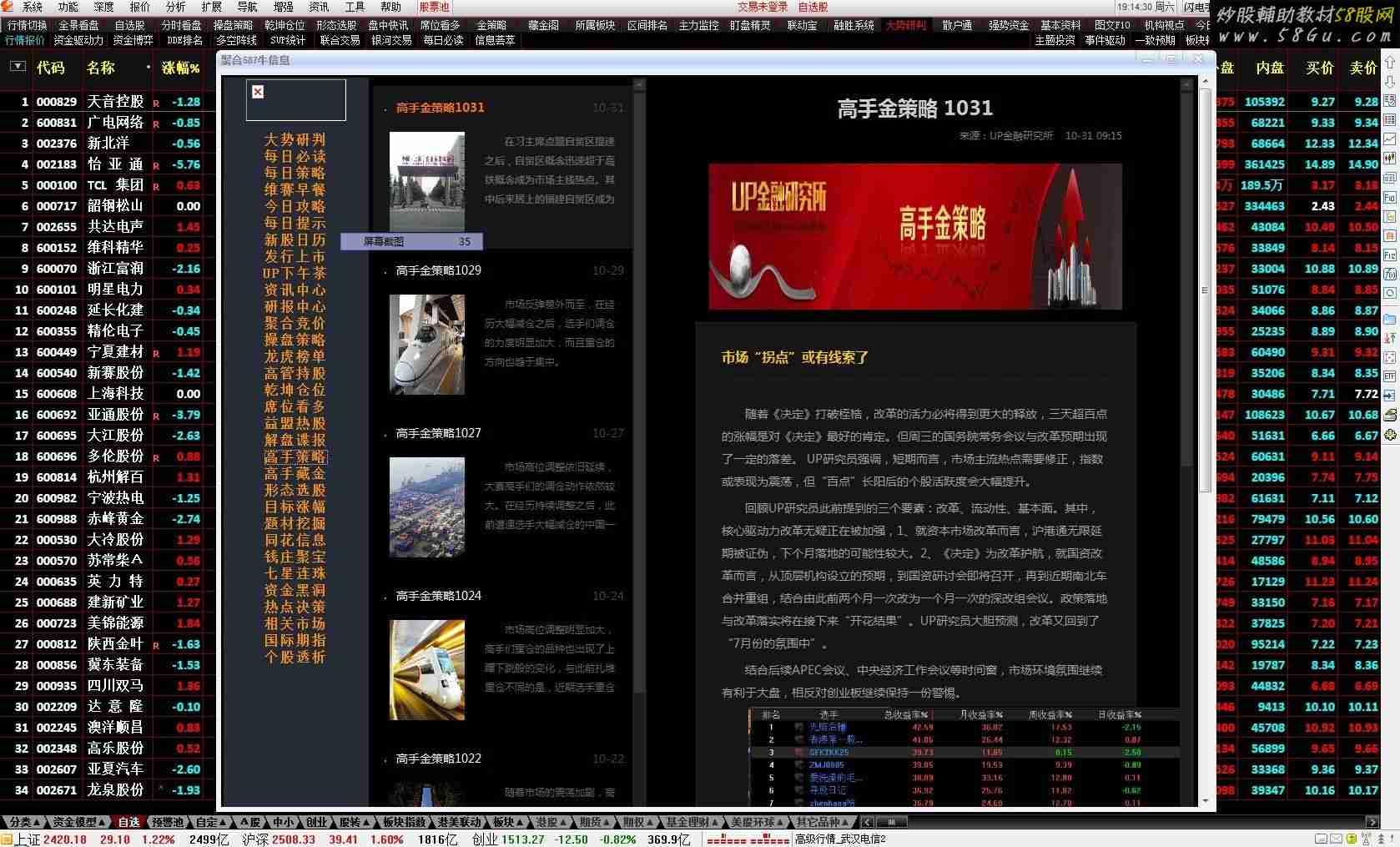Click the 上证 index value 2420.18

click(x=65, y=839)
